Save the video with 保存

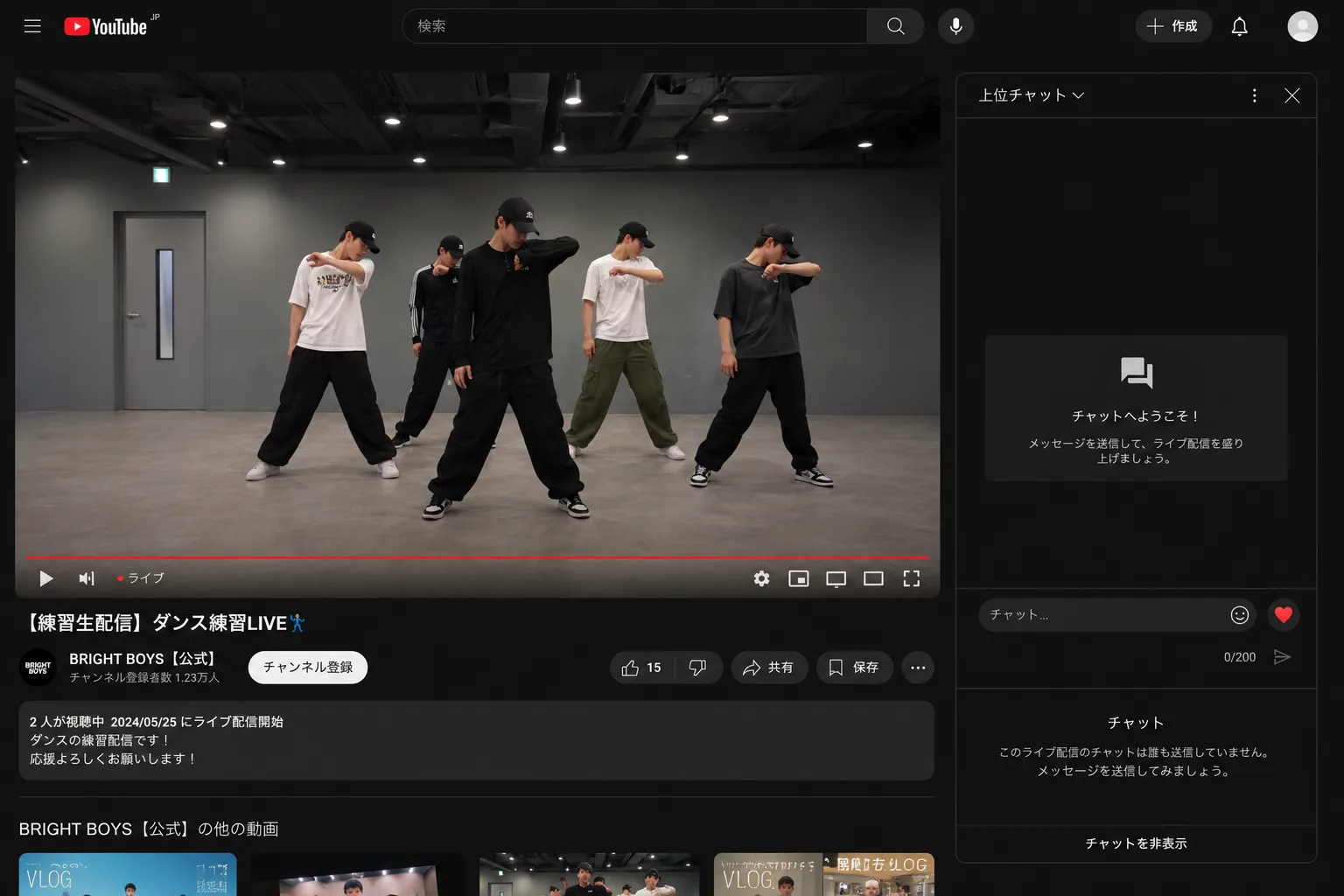tap(854, 668)
